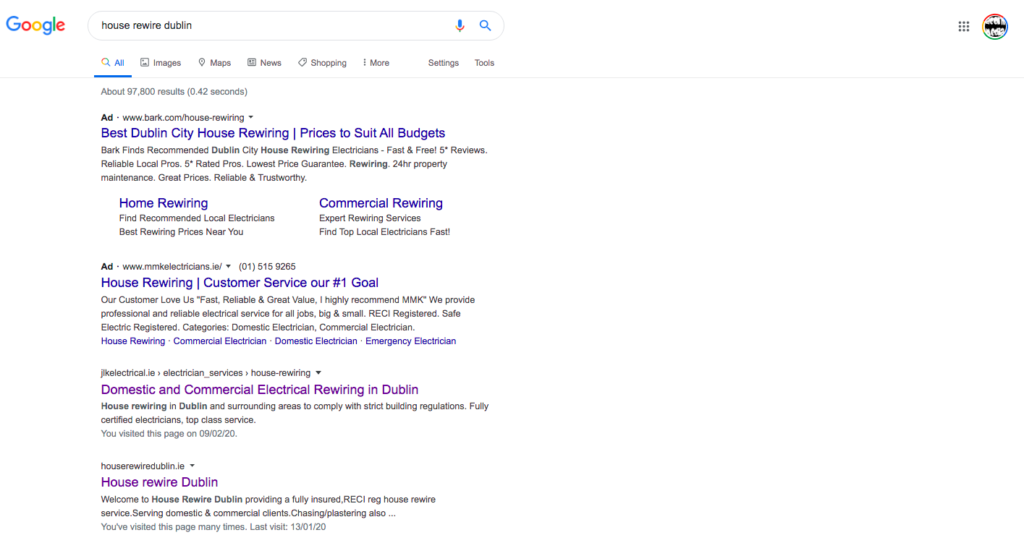Click phone number (01) 515 9265
The height and width of the screenshot is (543, 1024).
(x=267, y=267)
